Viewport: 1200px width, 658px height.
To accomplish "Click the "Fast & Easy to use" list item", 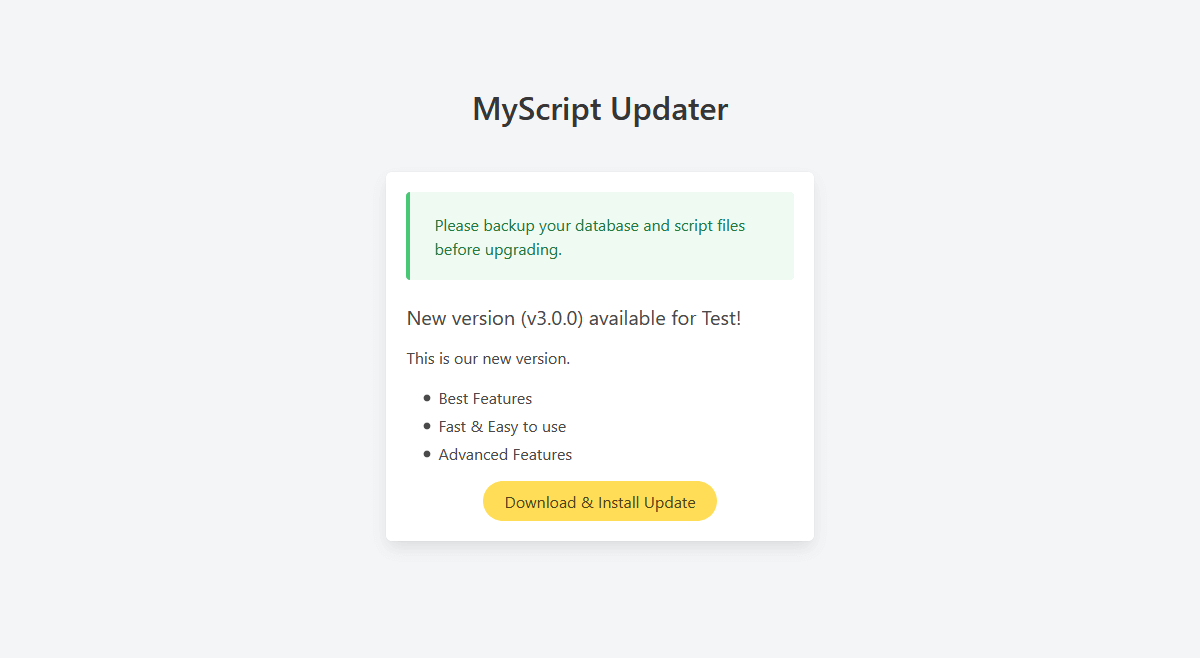I will tap(502, 427).
